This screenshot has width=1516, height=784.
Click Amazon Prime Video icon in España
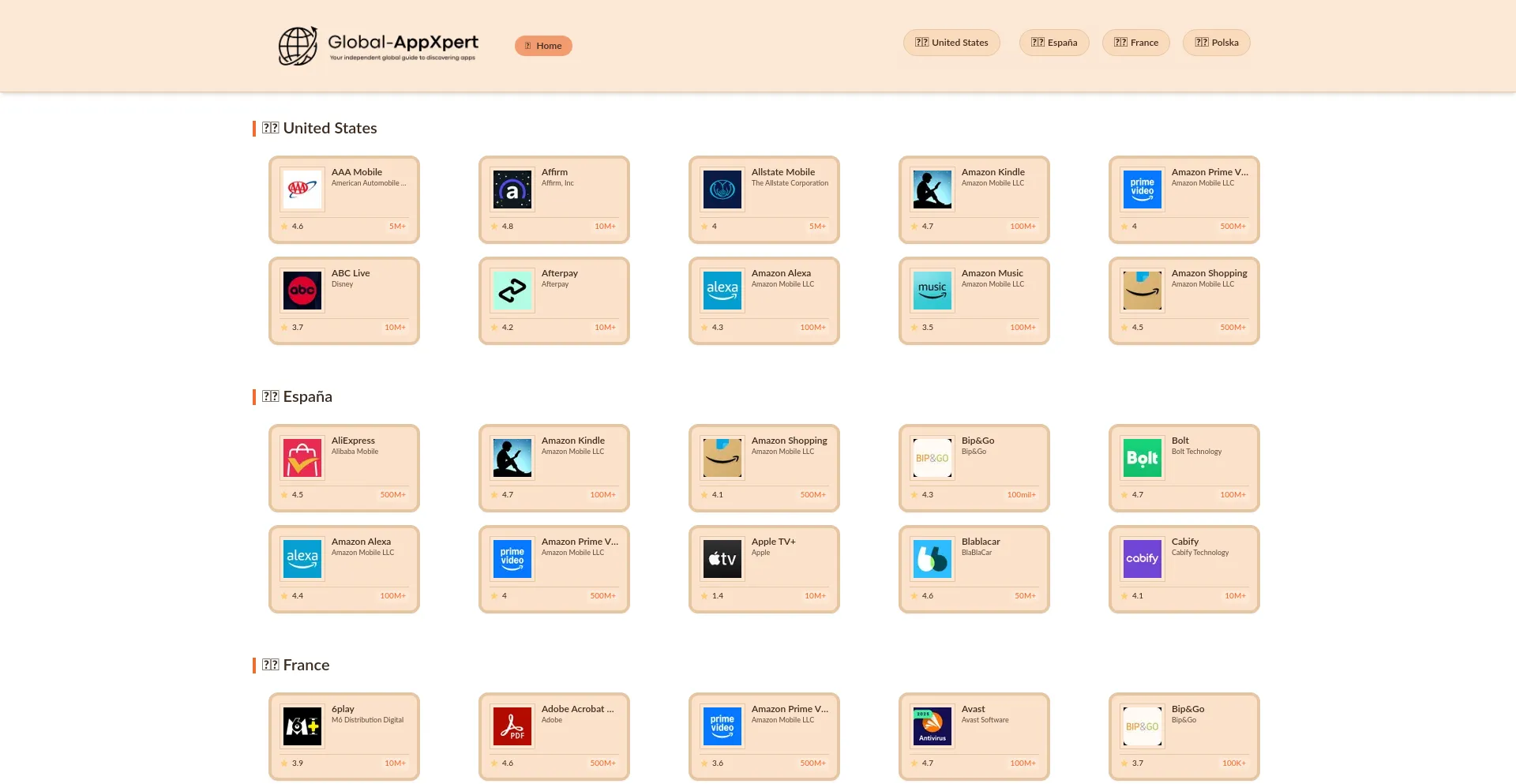pyautogui.click(x=512, y=559)
